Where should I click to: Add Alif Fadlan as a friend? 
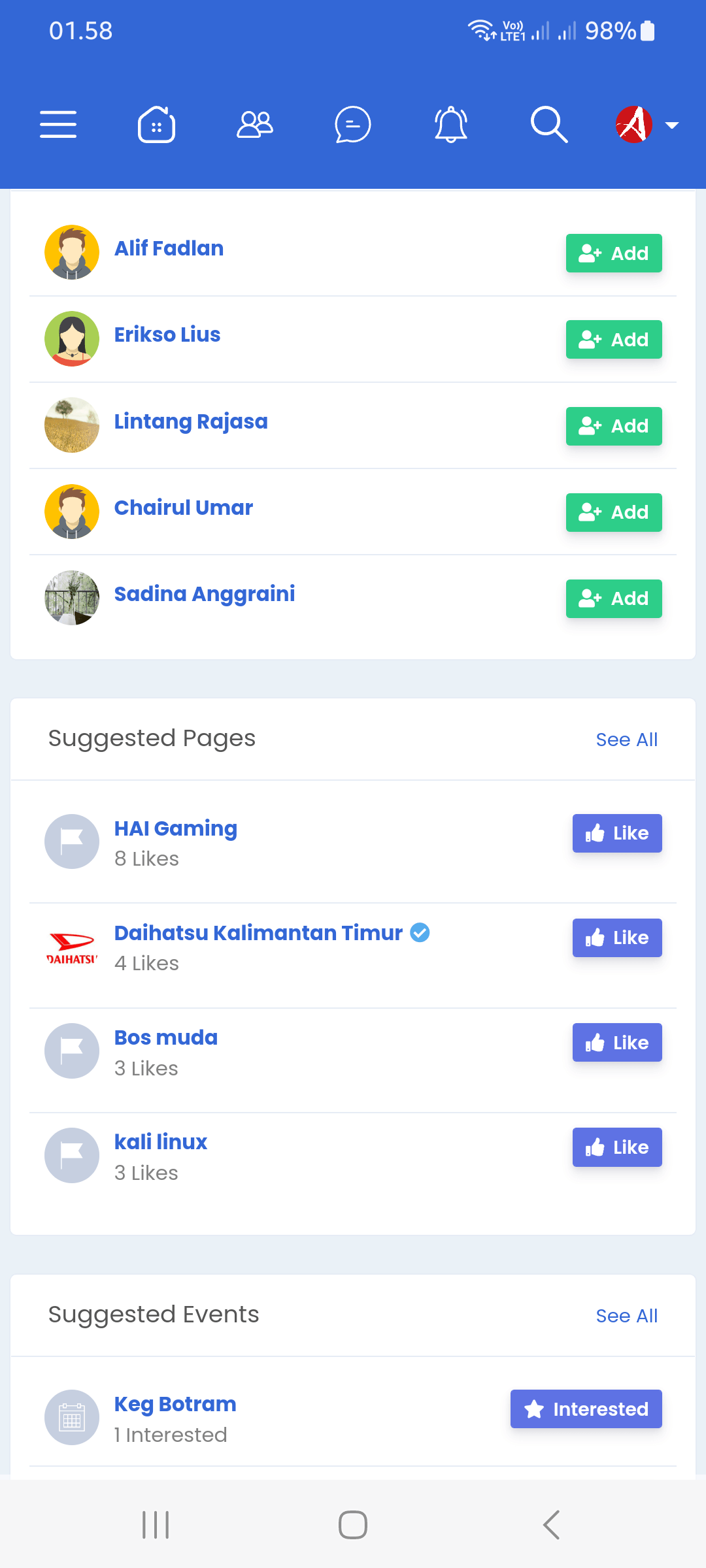[613, 253]
